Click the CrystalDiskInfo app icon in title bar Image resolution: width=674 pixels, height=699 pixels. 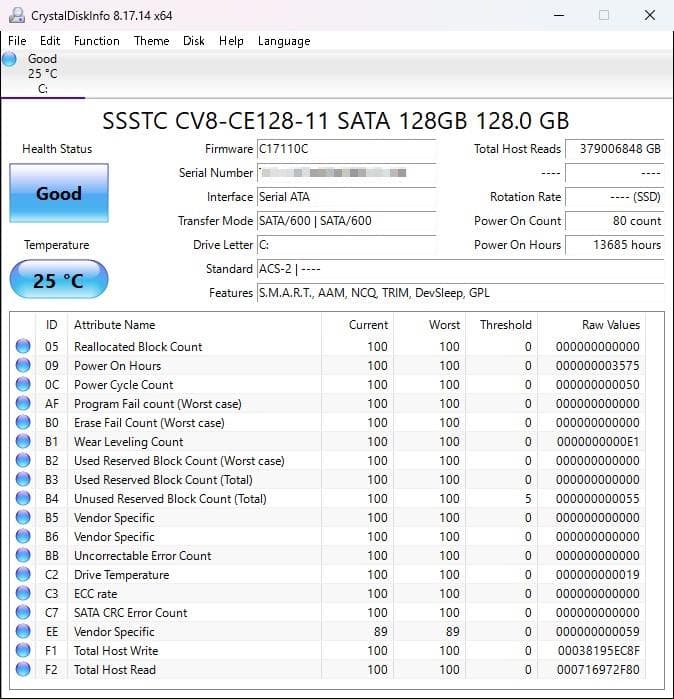[17, 16]
